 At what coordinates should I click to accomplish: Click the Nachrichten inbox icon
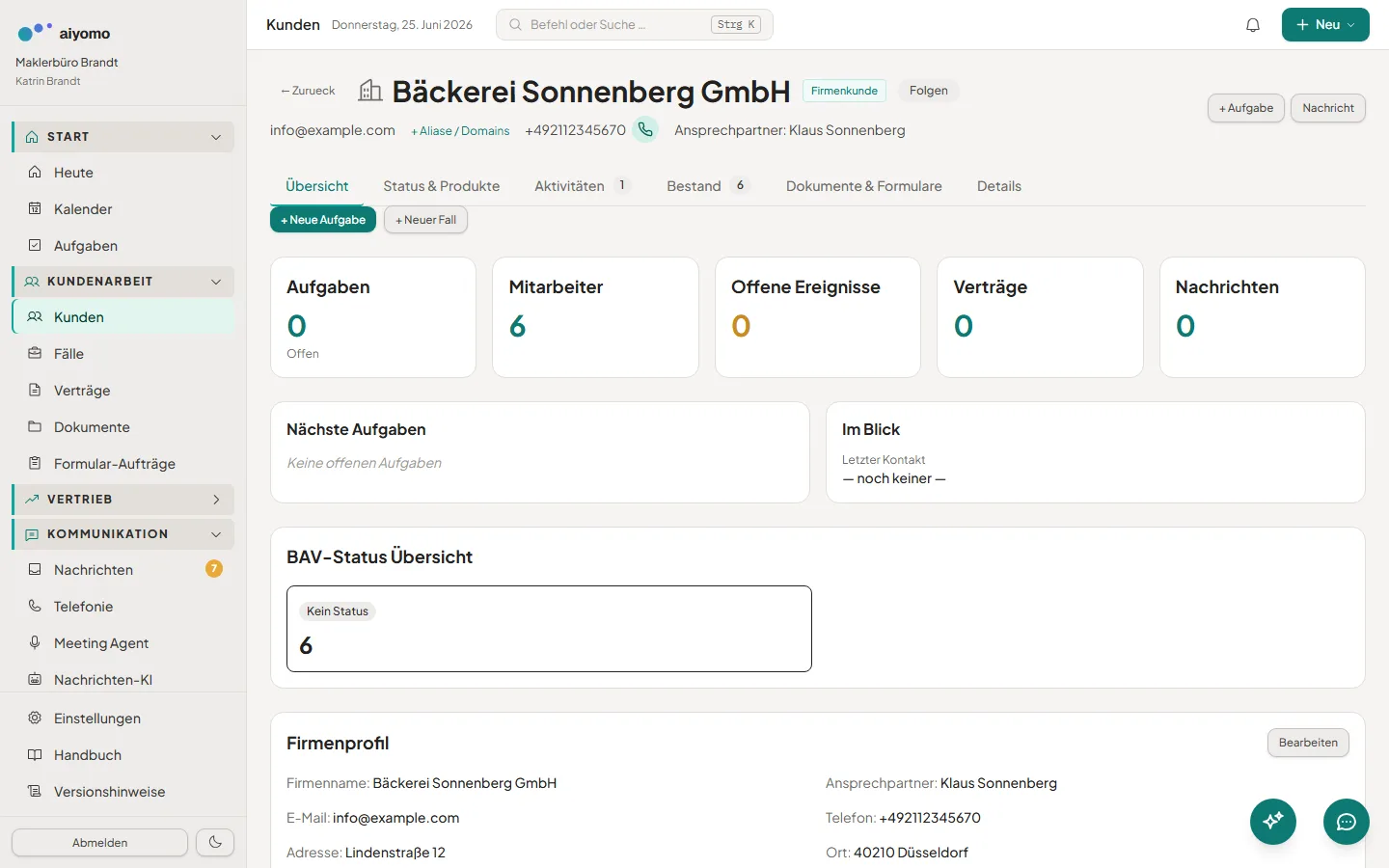(x=35, y=569)
